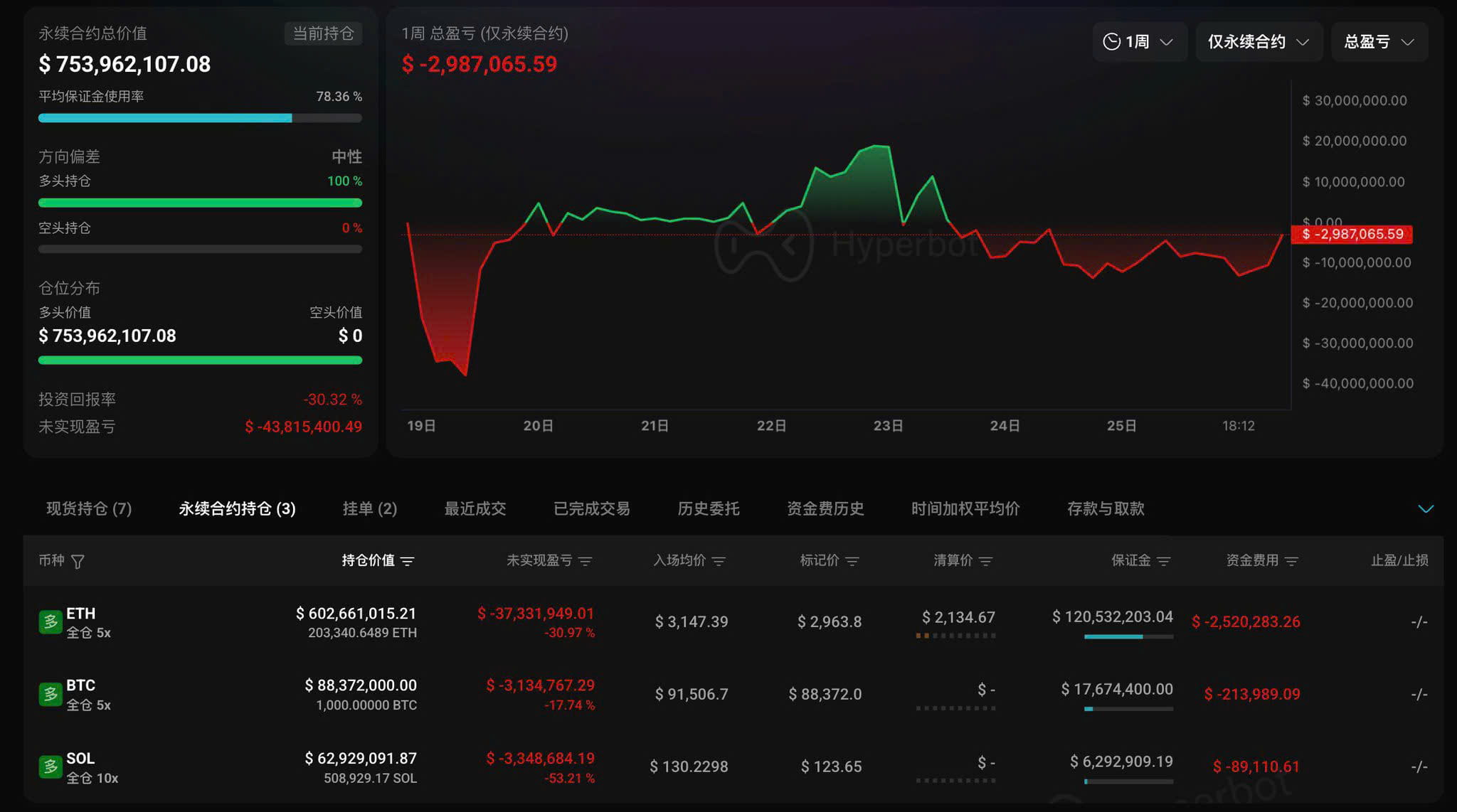Click the ETH long position badge
Viewport: 1457px width, 812px height.
tap(50, 622)
